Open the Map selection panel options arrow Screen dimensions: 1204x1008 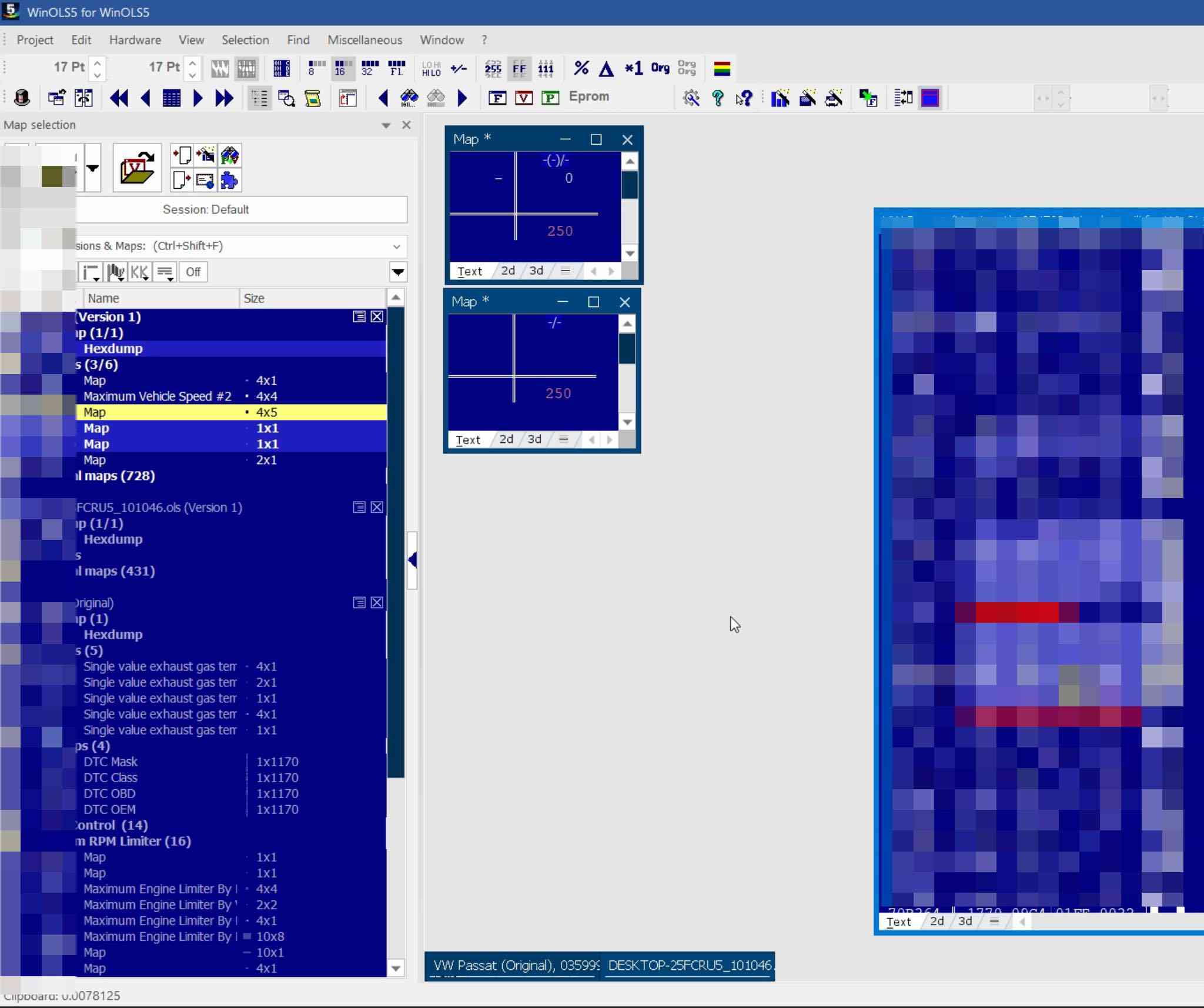coord(386,125)
